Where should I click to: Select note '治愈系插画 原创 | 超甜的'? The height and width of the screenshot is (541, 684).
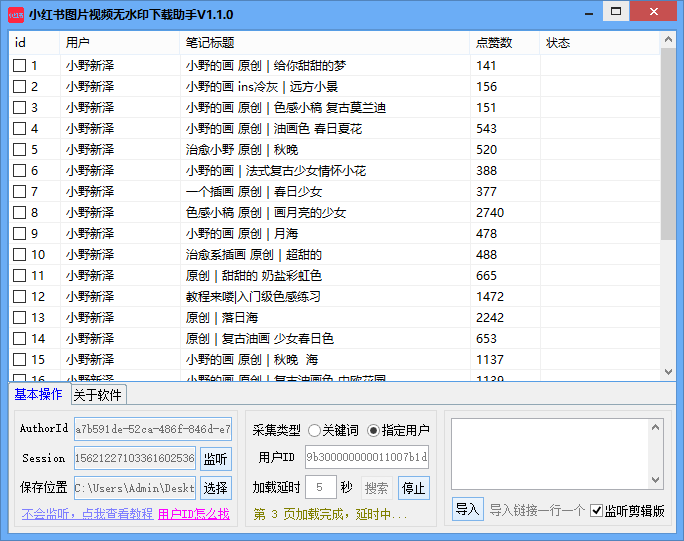tap(254, 254)
